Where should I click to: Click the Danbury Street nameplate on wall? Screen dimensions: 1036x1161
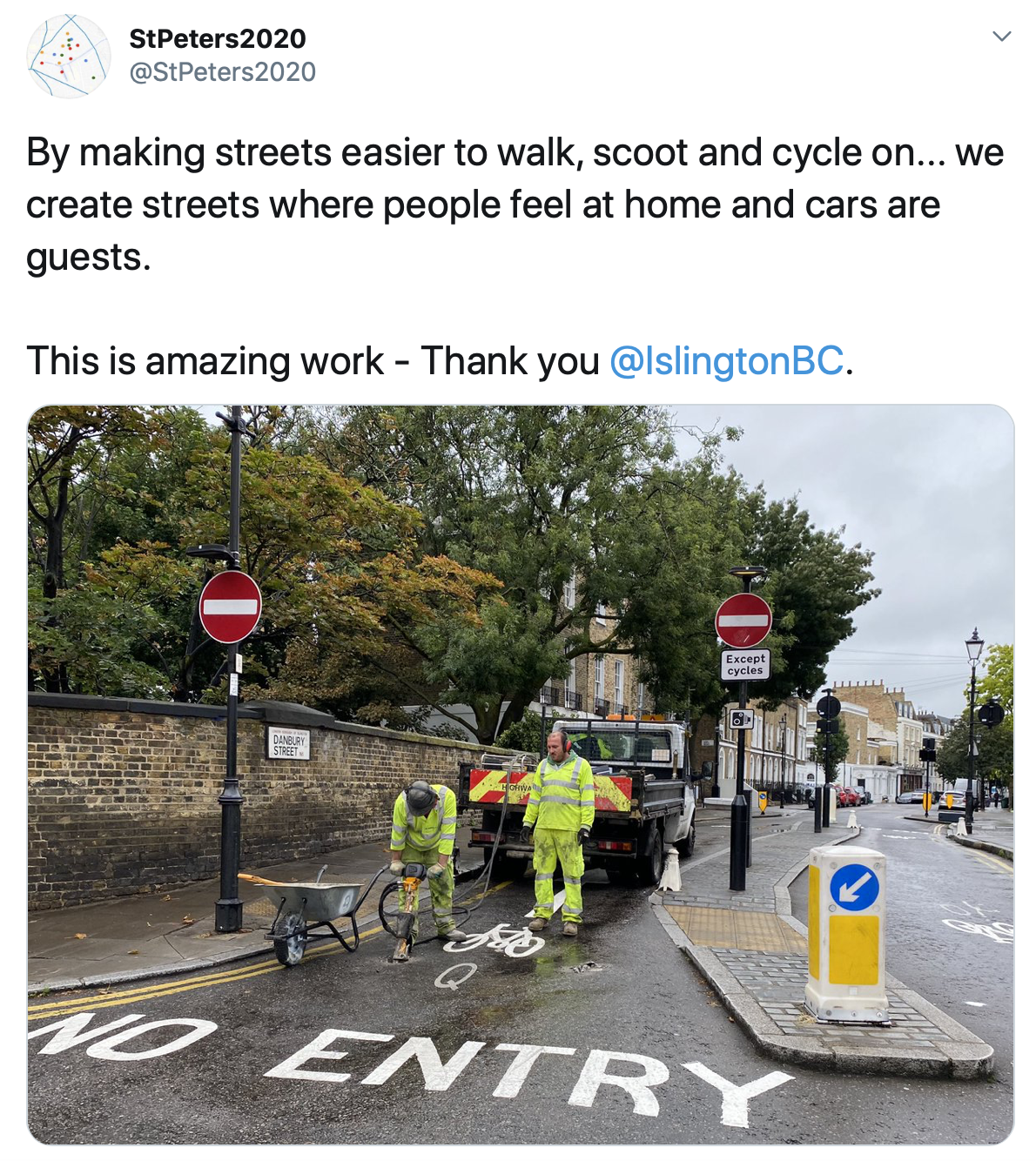pos(288,744)
